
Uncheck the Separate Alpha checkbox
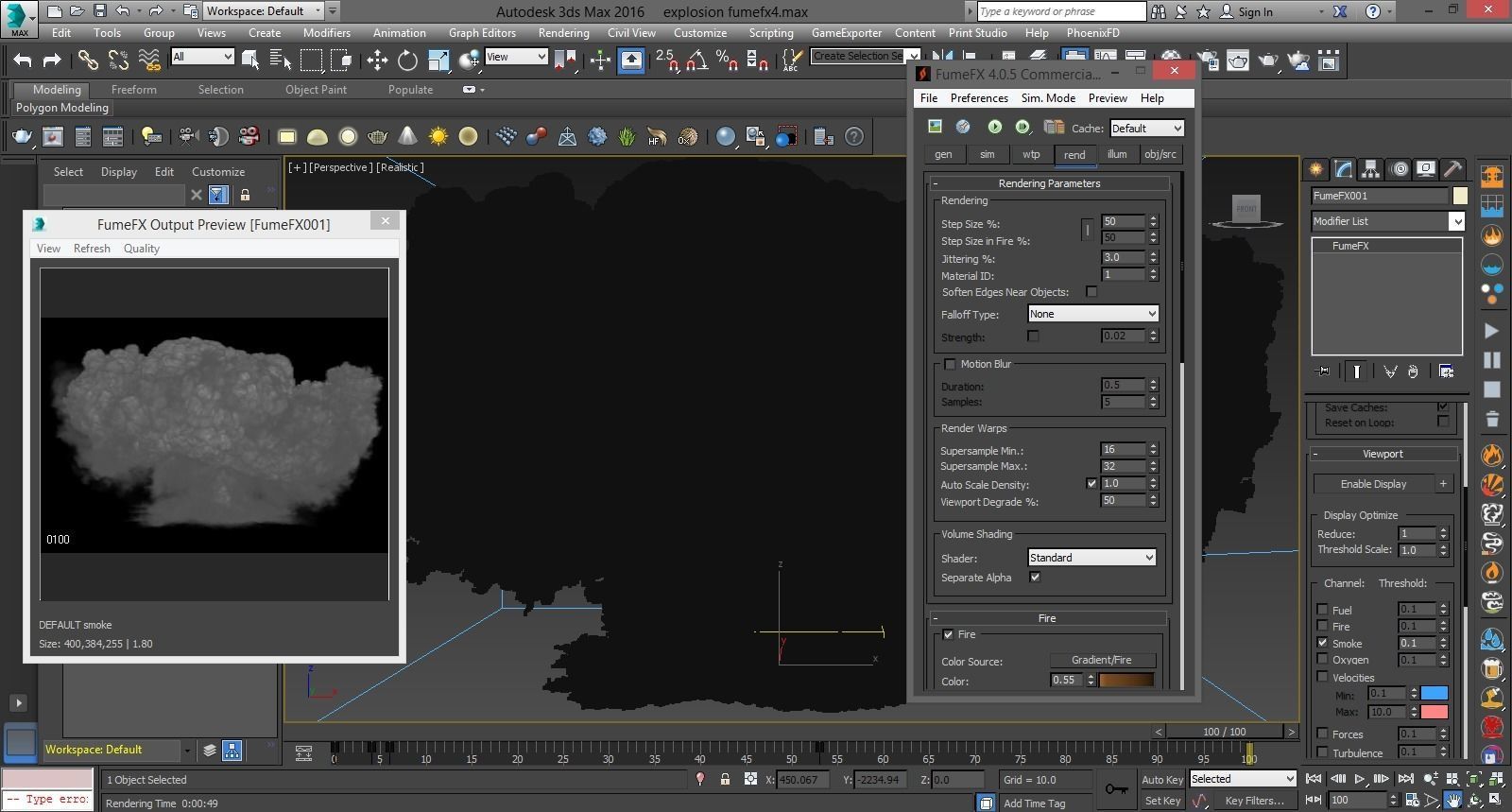point(1035,578)
